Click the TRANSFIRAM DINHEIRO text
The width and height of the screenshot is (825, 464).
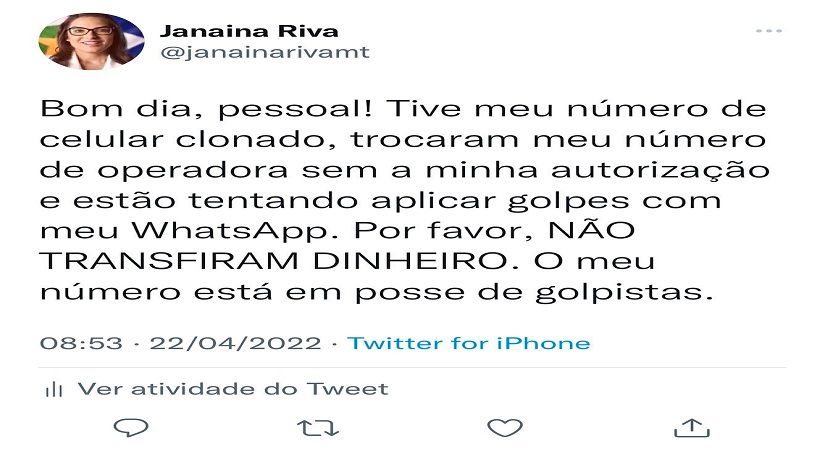pos(275,261)
